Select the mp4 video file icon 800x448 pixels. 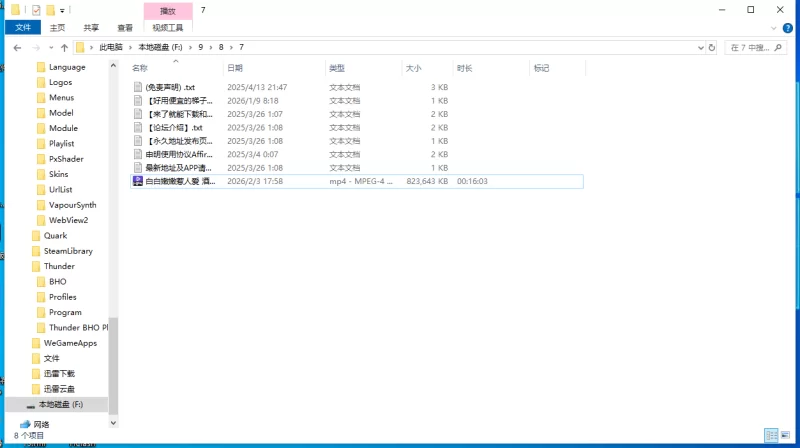coord(138,181)
